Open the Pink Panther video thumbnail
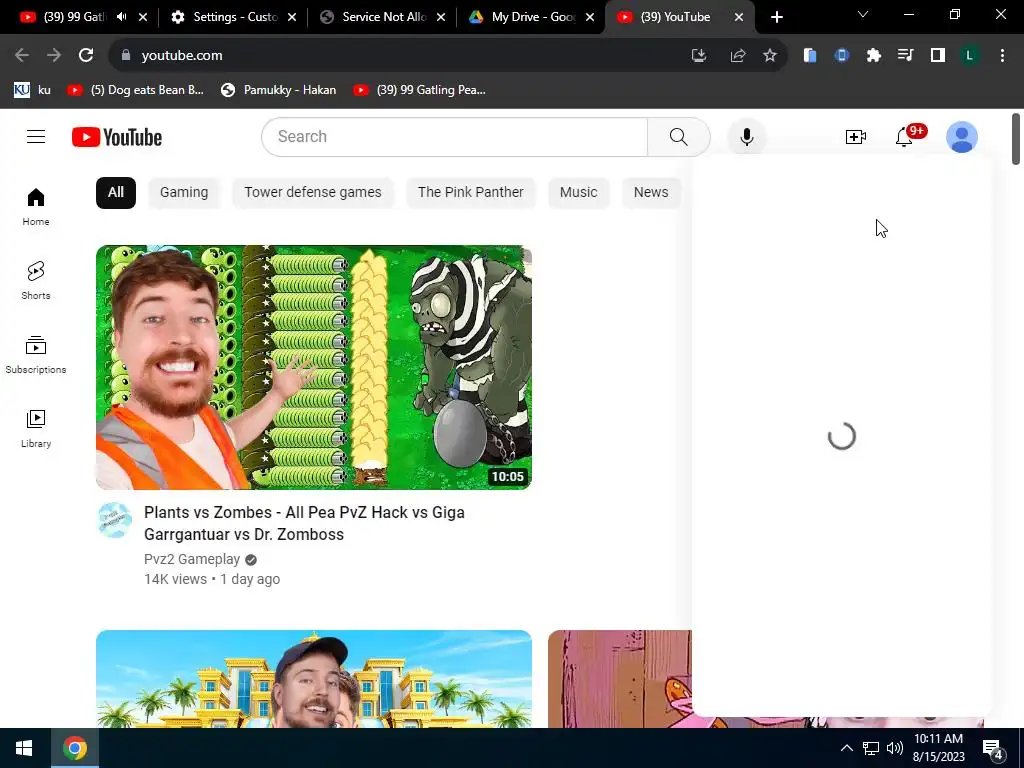 pyautogui.click(x=619, y=679)
